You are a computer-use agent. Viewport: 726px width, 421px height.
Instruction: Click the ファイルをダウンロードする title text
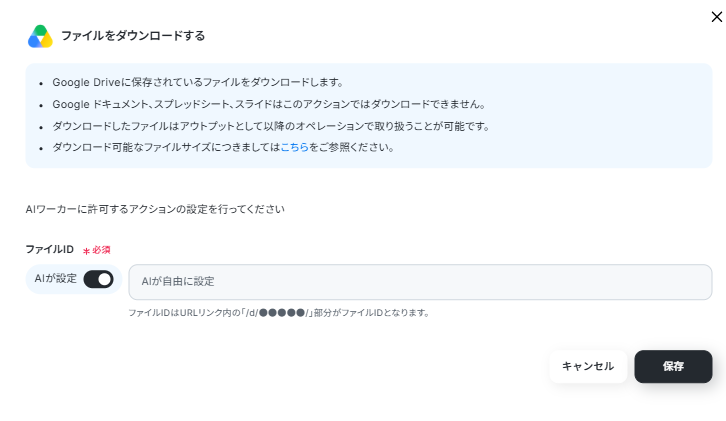(x=133, y=36)
